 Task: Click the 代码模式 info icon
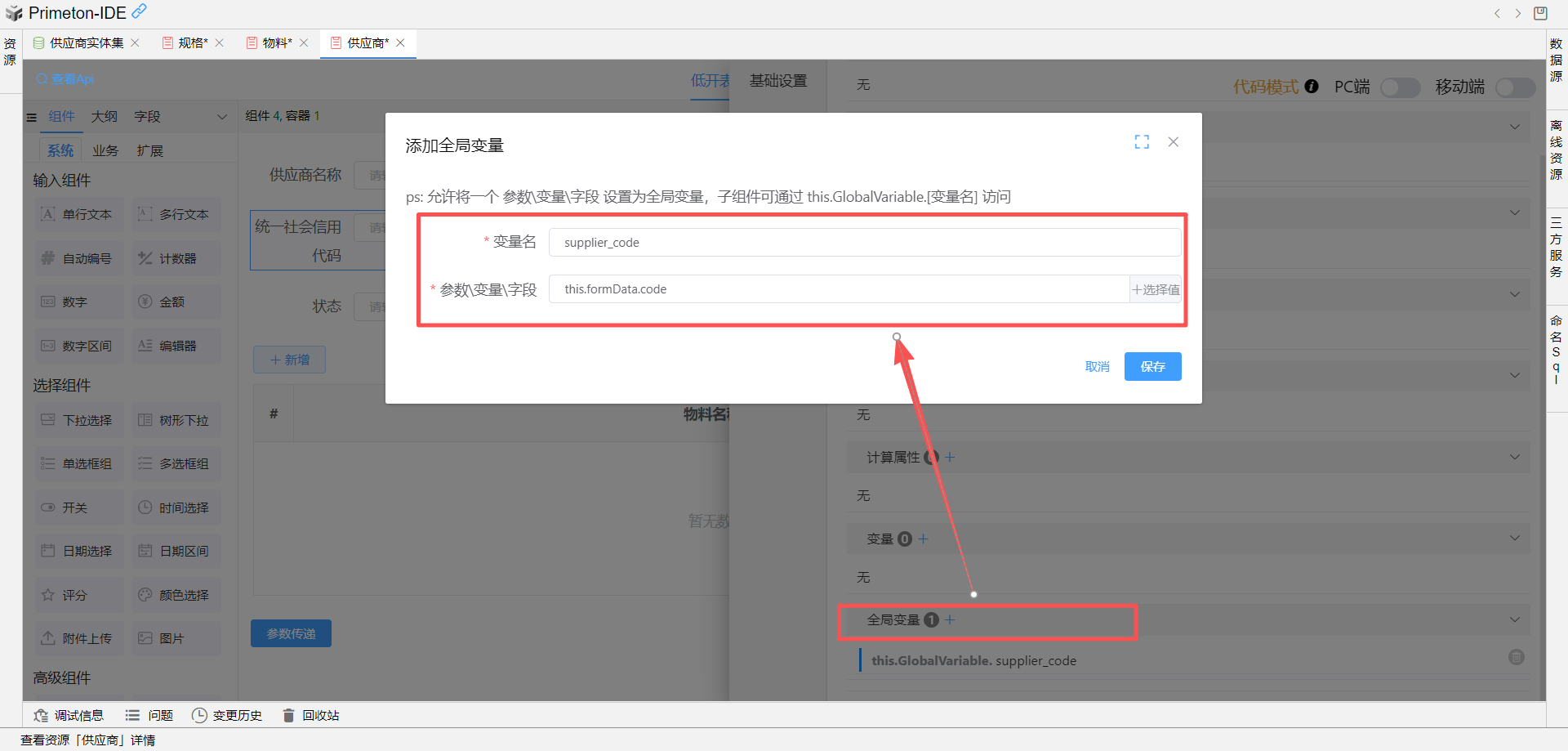click(1312, 87)
